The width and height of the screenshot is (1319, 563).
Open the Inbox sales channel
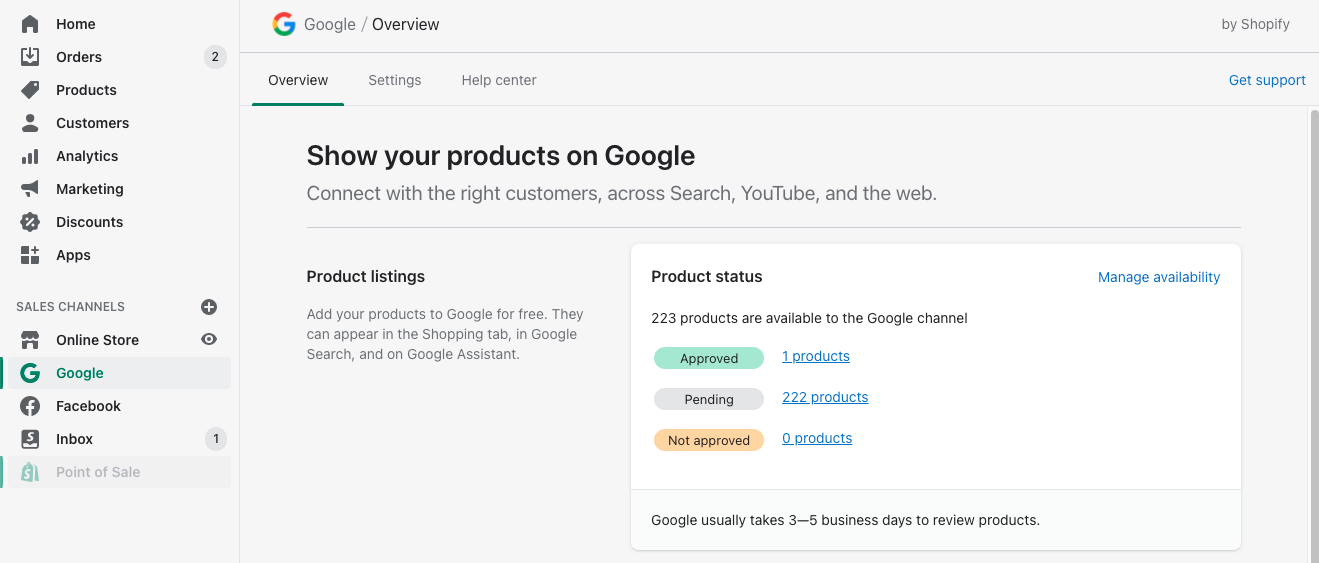point(74,439)
